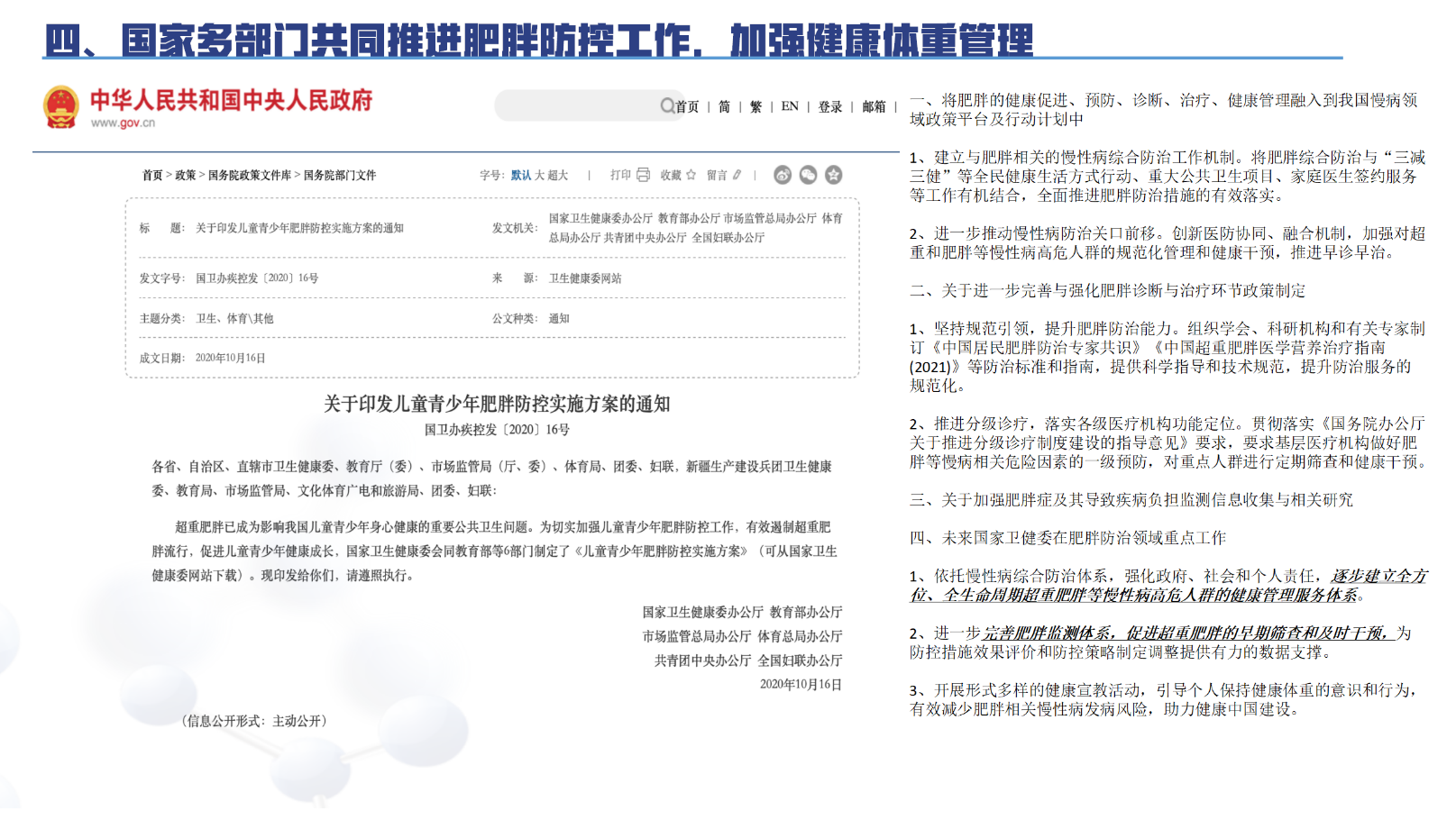Click the star favorite icon beside 收藏

[x=691, y=175]
